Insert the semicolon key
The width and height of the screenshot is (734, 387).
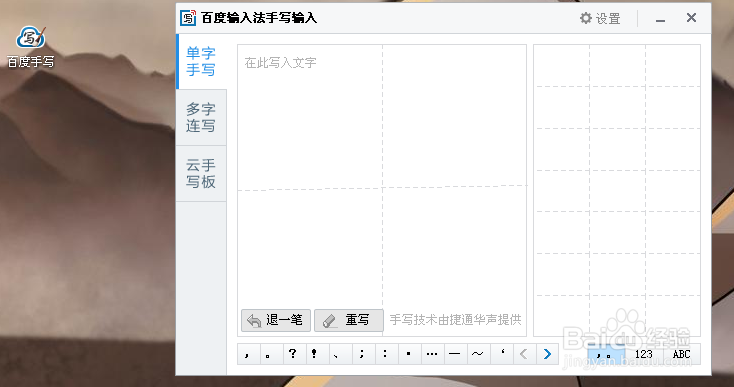pos(363,354)
